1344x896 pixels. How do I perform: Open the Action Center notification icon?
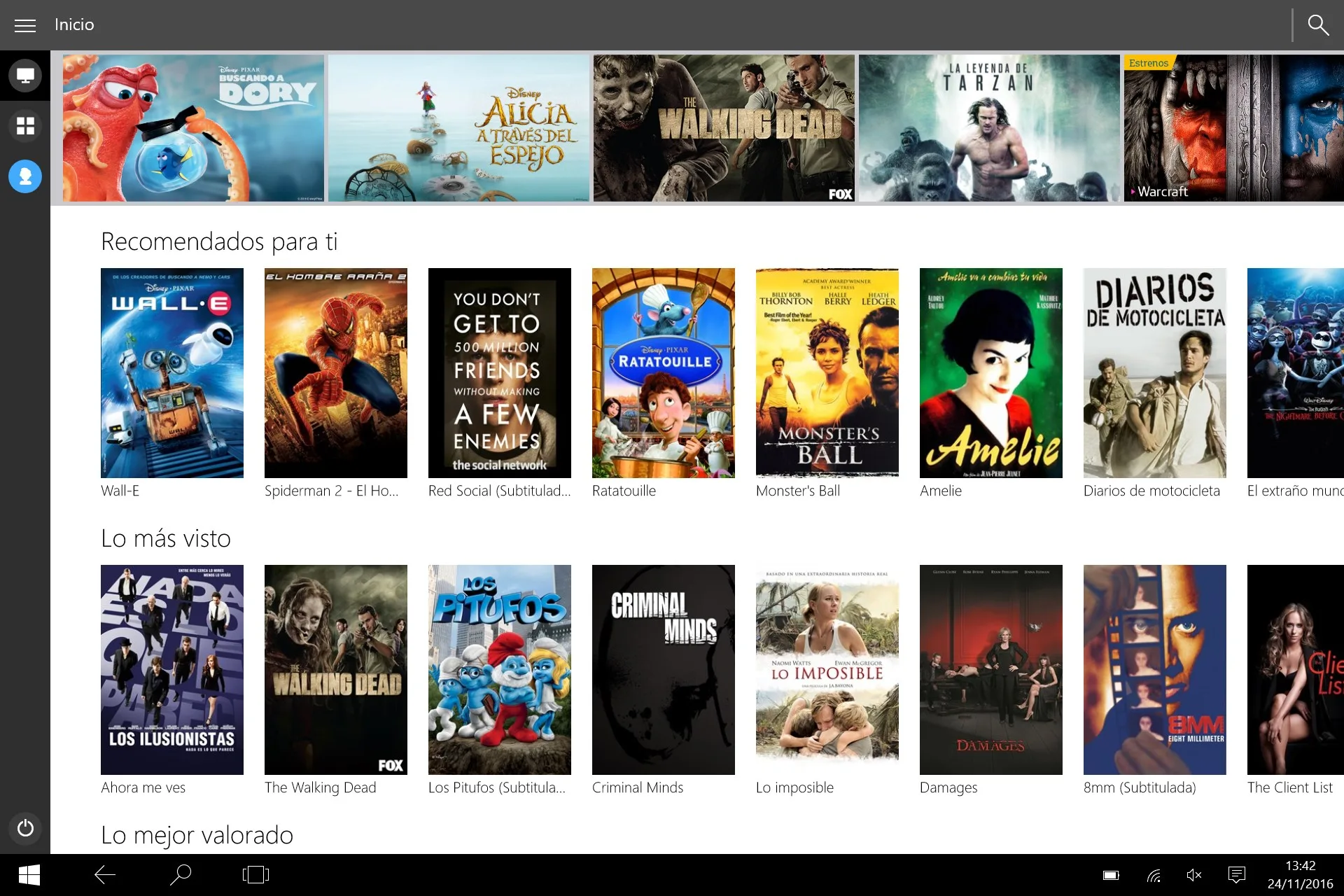click(x=1237, y=875)
